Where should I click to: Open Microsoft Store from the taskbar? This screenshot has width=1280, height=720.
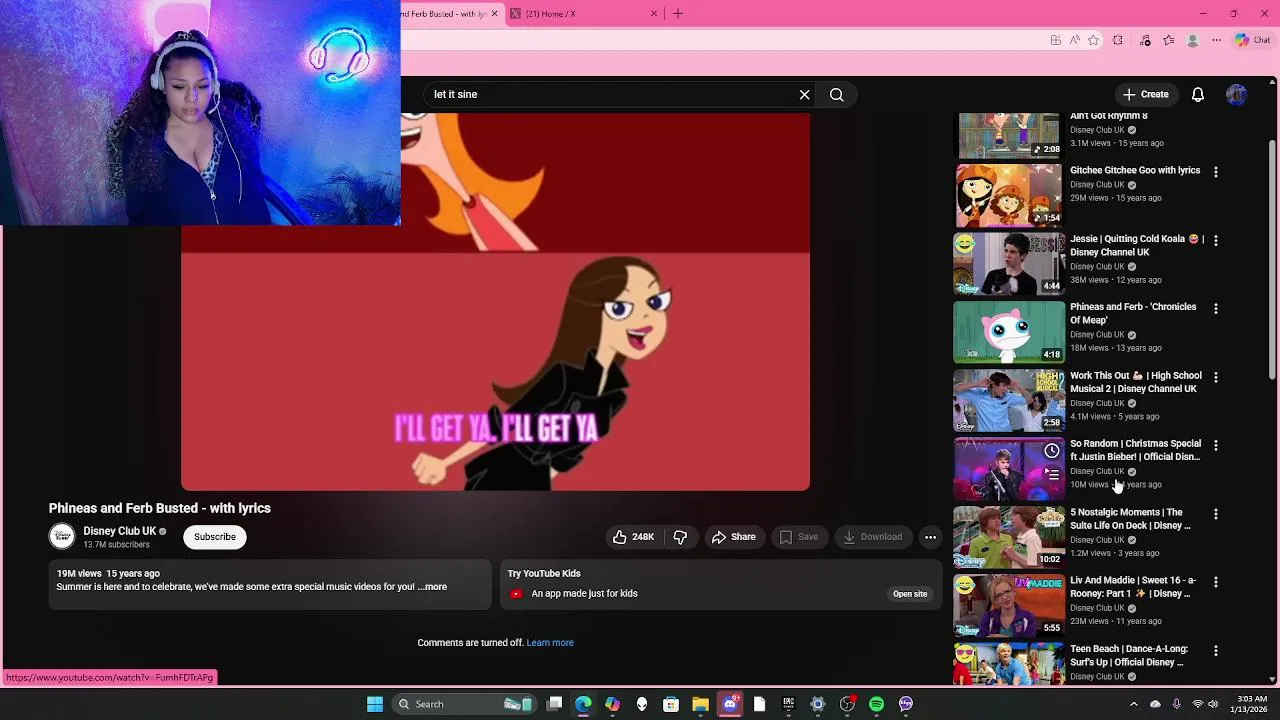[x=671, y=704]
